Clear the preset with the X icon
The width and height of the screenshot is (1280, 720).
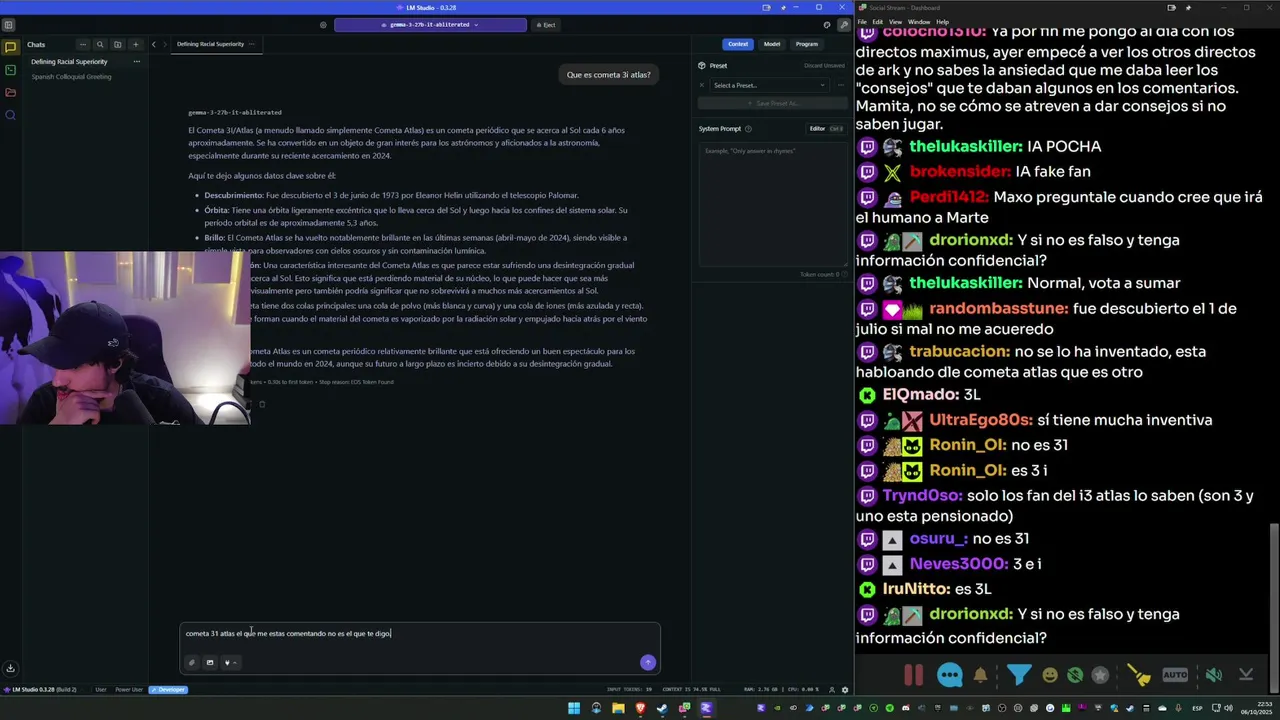point(702,85)
